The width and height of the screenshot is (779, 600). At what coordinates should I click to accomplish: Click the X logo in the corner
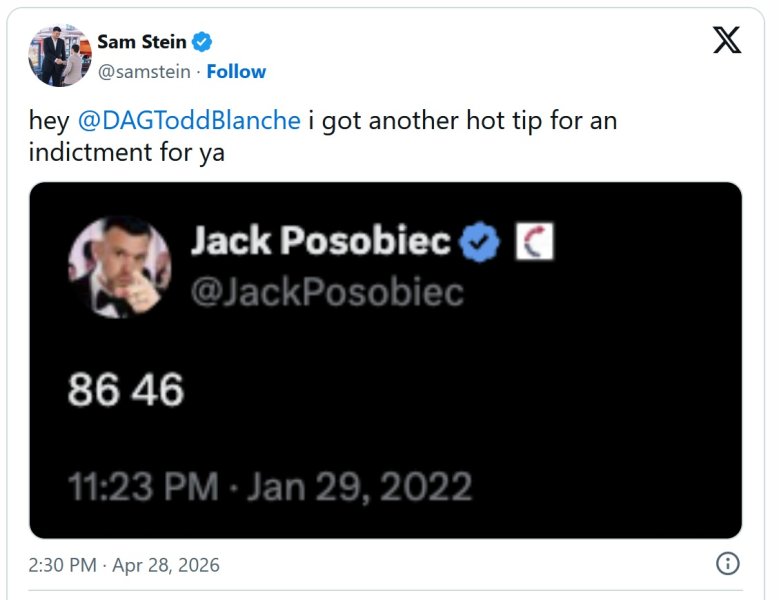click(727, 40)
